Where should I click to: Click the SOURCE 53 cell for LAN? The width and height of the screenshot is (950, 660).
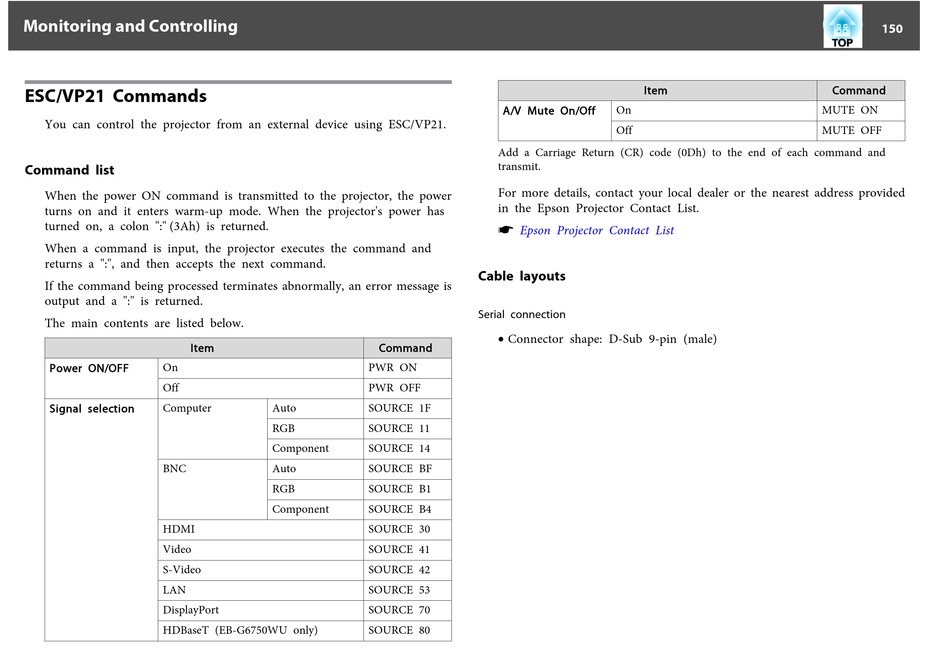(407, 590)
